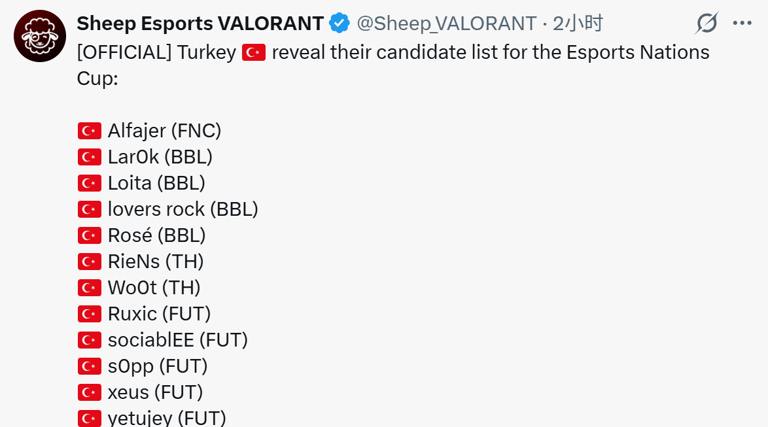Image resolution: width=768 pixels, height=427 pixels.
Task: Open the three-dot more options menu
Action: click(742, 23)
